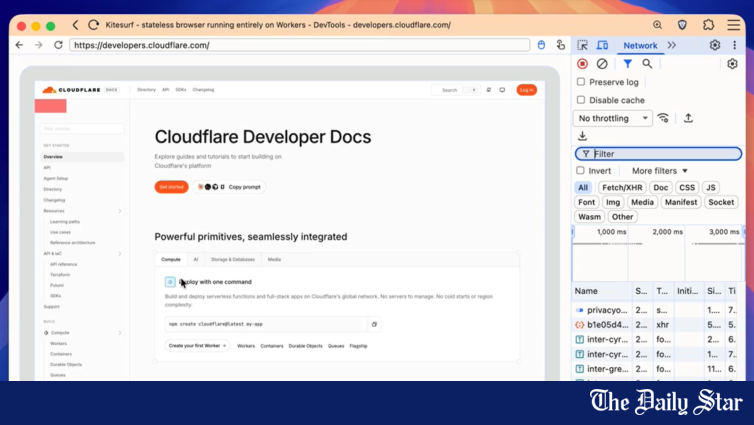
Task: Filter requests by Fetch/XHR
Action: 622,188
